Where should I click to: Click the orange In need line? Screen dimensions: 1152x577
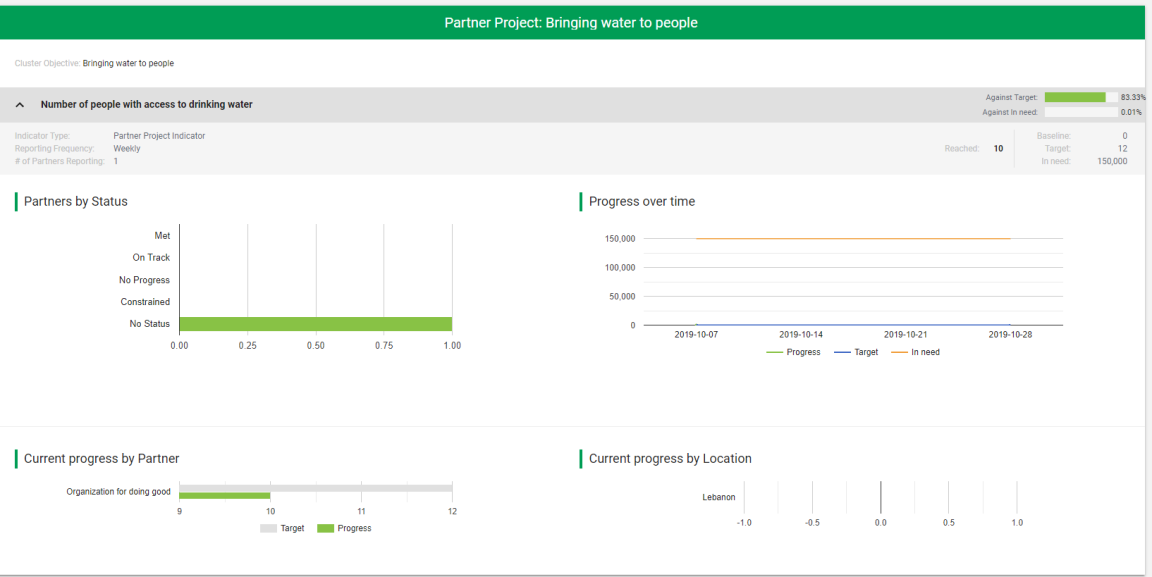click(852, 238)
